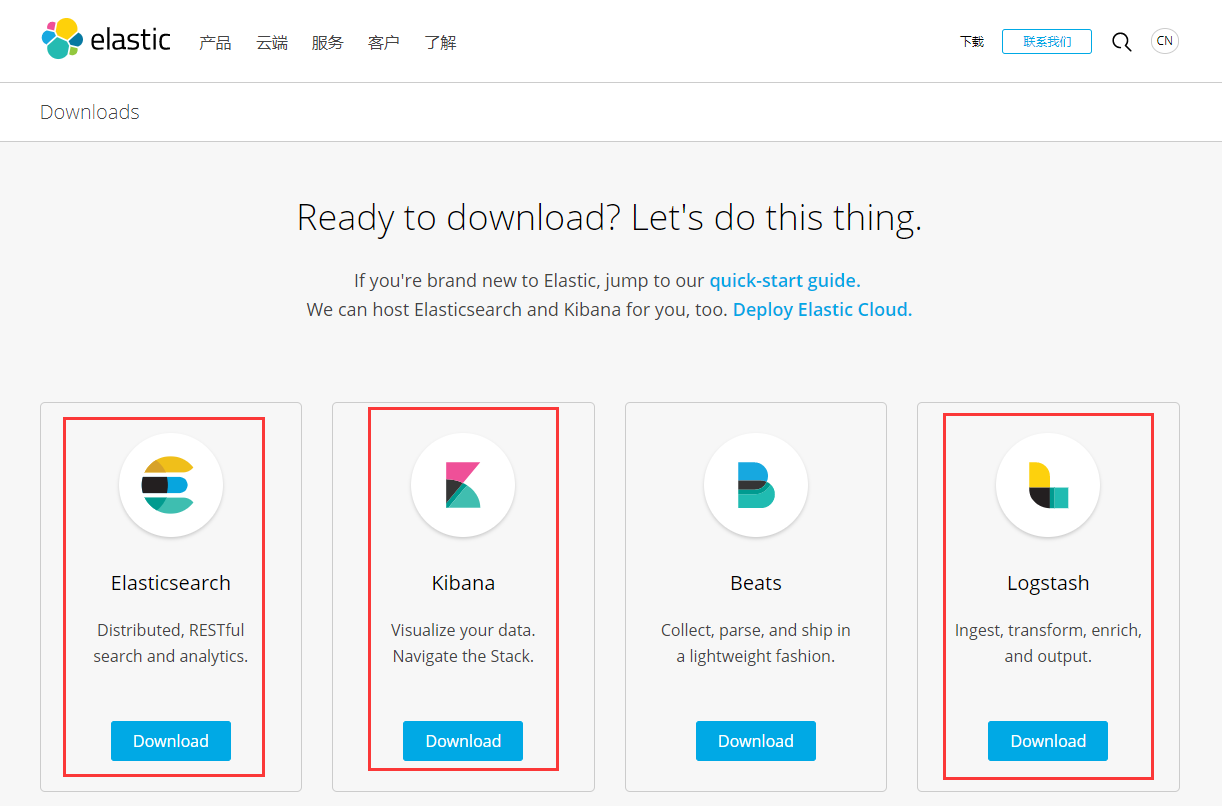Click the Kibana product logo
The image size is (1222, 806).
(x=463, y=486)
